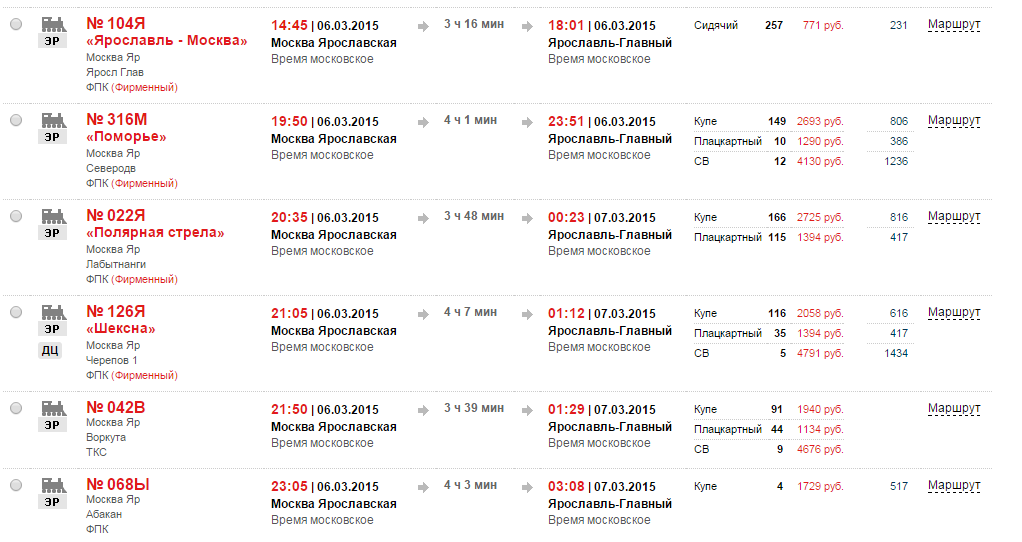This screenshot has width=1022, height=542.
Task: Click the train icon for № 068Ы
Action: (52, 484)
